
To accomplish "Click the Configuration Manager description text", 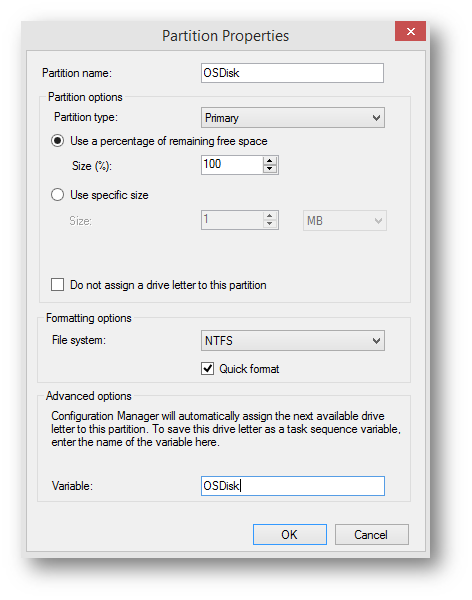I will tap(226, 429).
